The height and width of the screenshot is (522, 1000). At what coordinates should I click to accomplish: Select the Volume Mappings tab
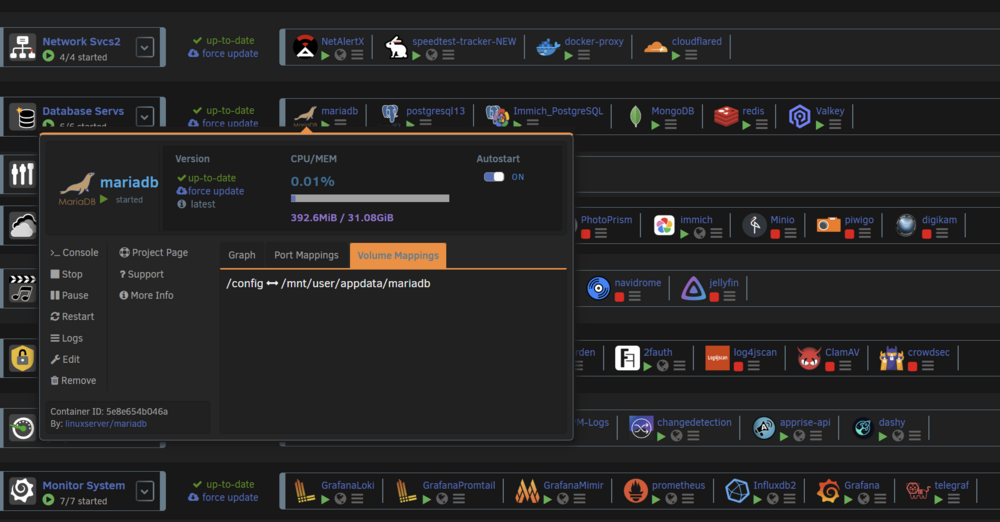coord(398,255)
